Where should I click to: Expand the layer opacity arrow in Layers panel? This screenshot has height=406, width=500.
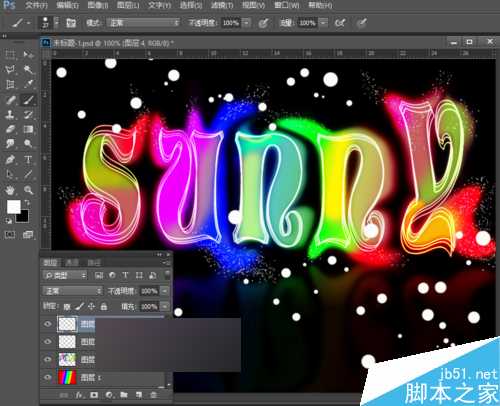click(x=165, y=291)
